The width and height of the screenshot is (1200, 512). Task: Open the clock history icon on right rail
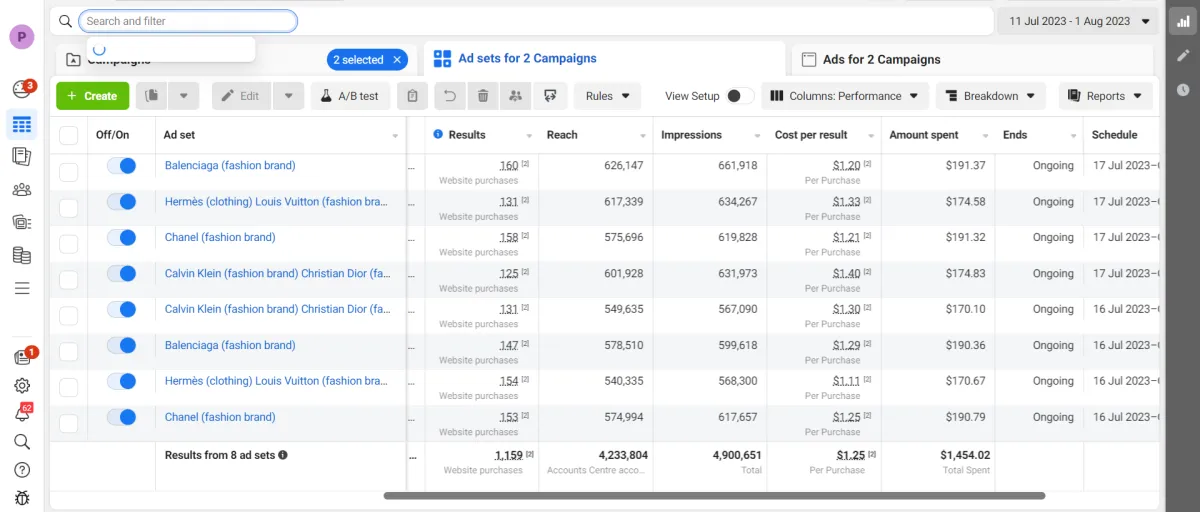point(1183,90)
